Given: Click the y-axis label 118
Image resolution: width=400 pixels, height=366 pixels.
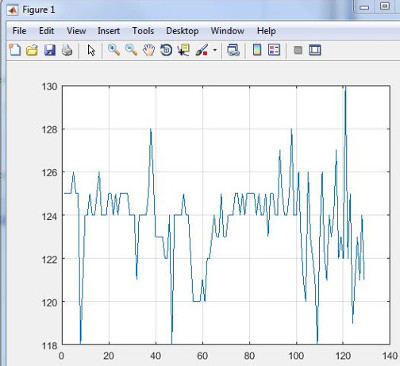Looking at the screenshot, I should (49, 345).
